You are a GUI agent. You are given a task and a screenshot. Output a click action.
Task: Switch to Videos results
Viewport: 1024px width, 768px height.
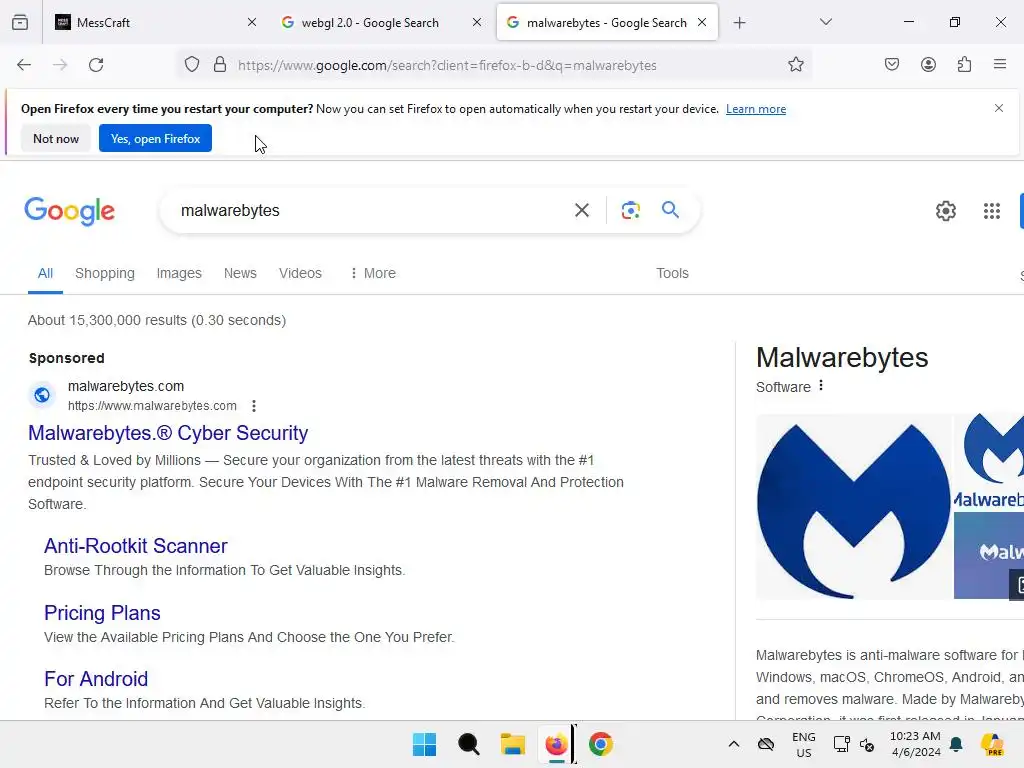point(300,273)
